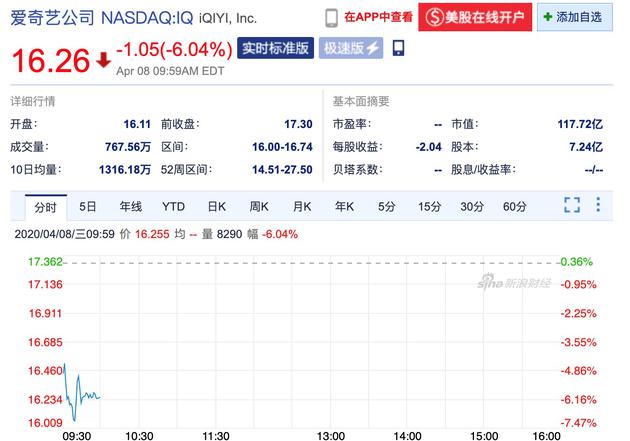Click the 开盘 value 16.11
The image size is (630, 441).
[137, 124]
